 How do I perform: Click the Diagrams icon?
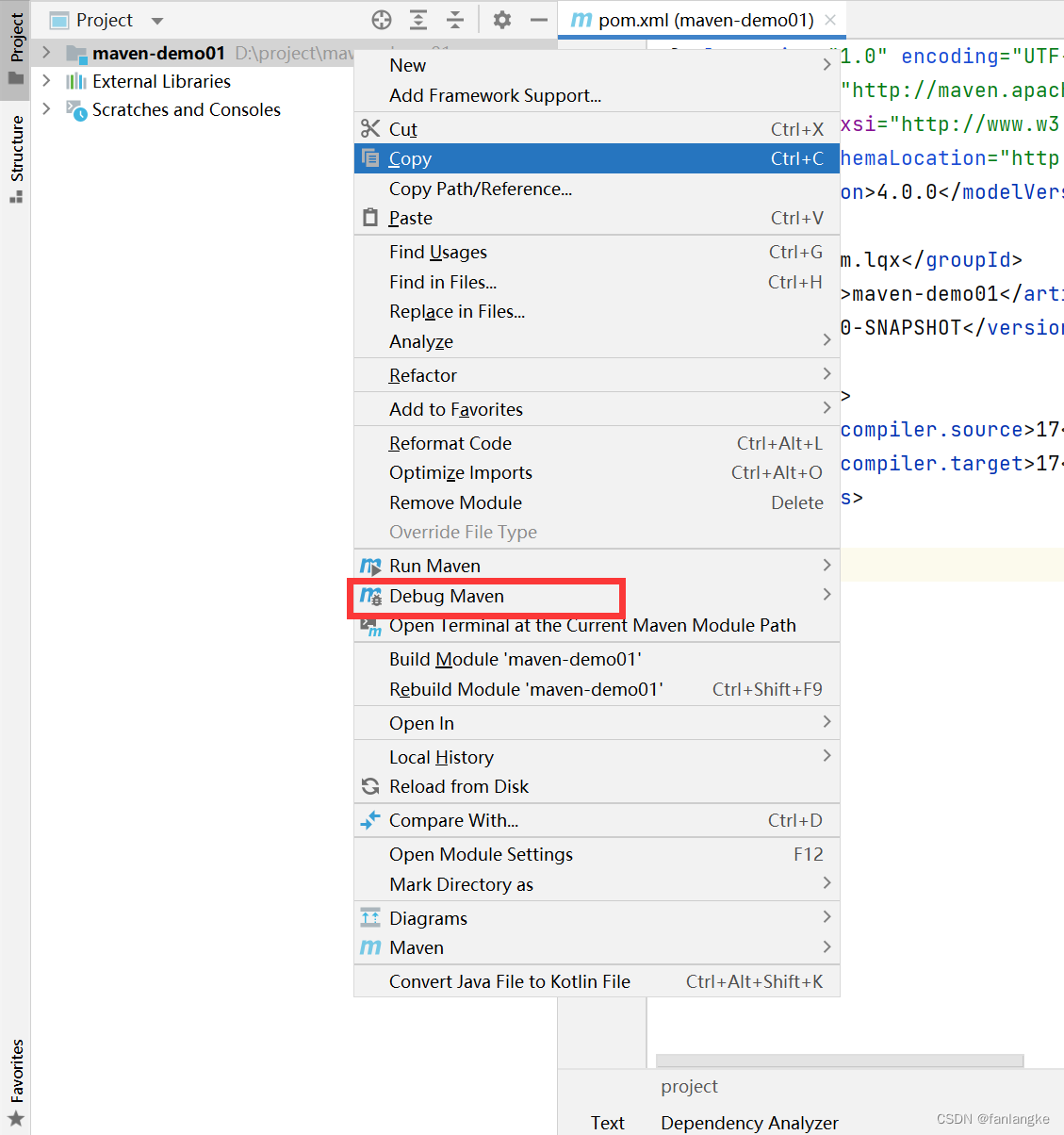point(370,918)
